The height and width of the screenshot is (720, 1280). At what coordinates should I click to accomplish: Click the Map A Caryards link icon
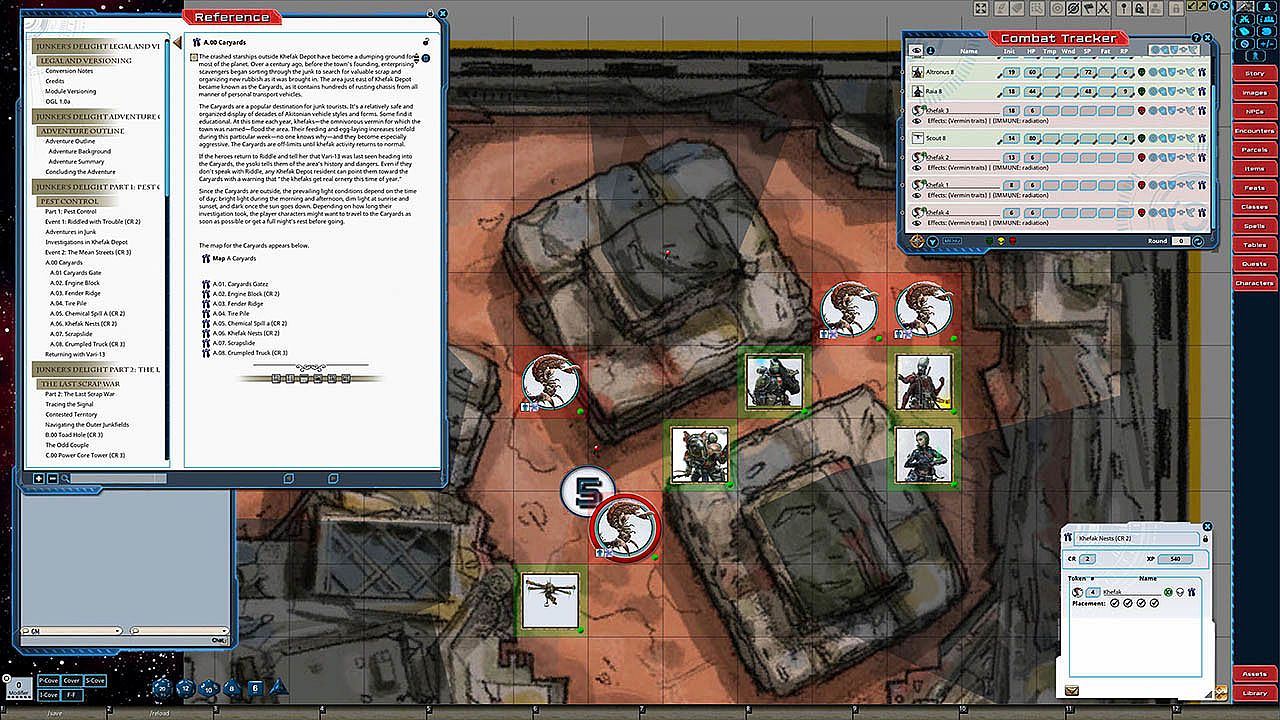[207, 259]
